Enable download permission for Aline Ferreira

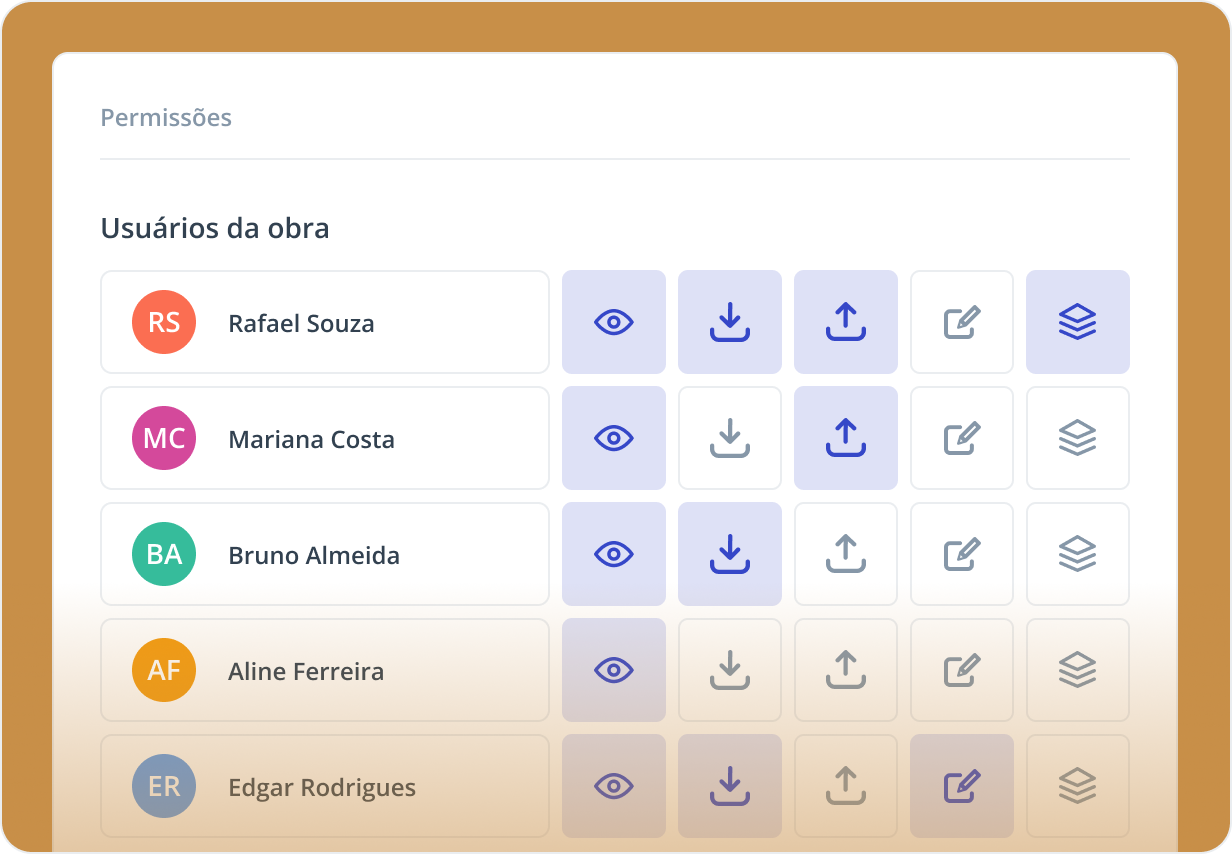[730, 670]
